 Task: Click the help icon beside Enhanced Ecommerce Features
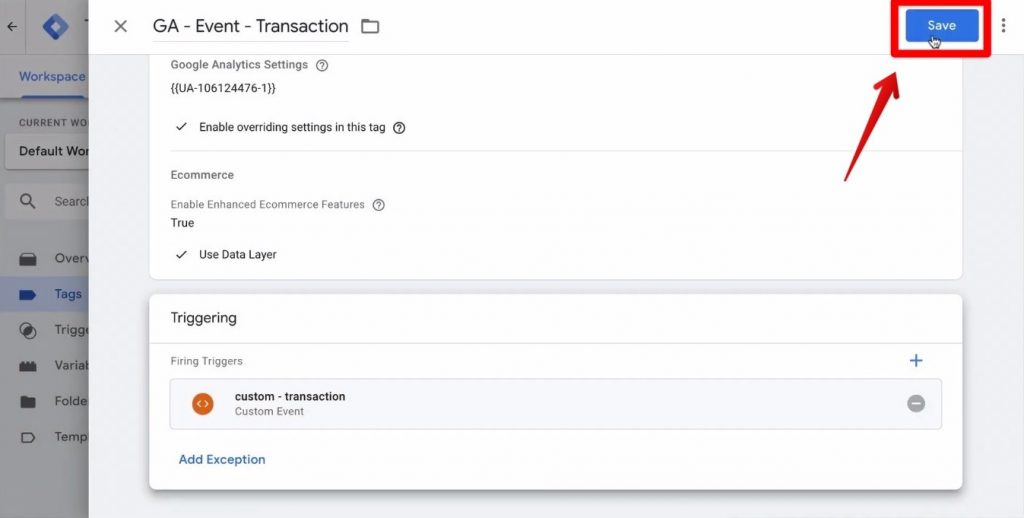pos(379,205)
